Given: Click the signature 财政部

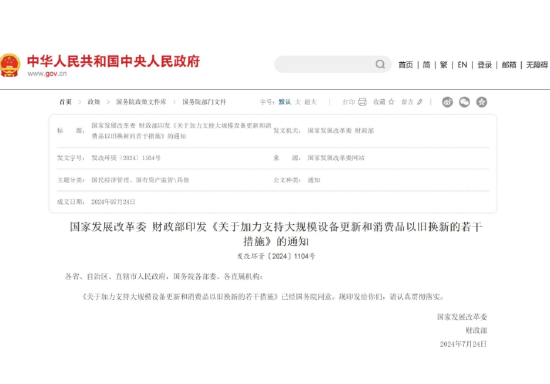Looking at the screenshot, I should (x=476, y=330).
